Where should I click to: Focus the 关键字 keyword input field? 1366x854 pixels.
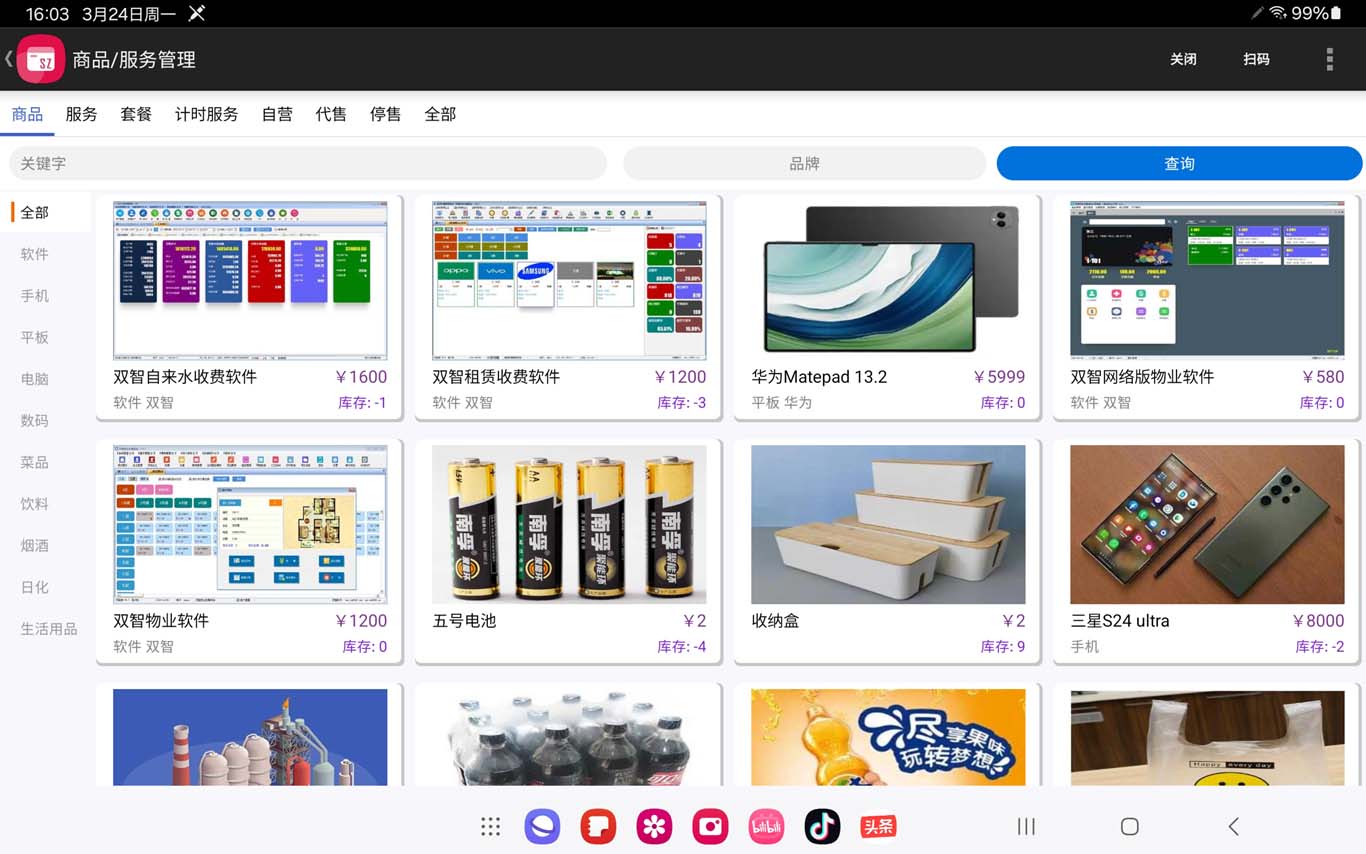click(x=308, y=163)
